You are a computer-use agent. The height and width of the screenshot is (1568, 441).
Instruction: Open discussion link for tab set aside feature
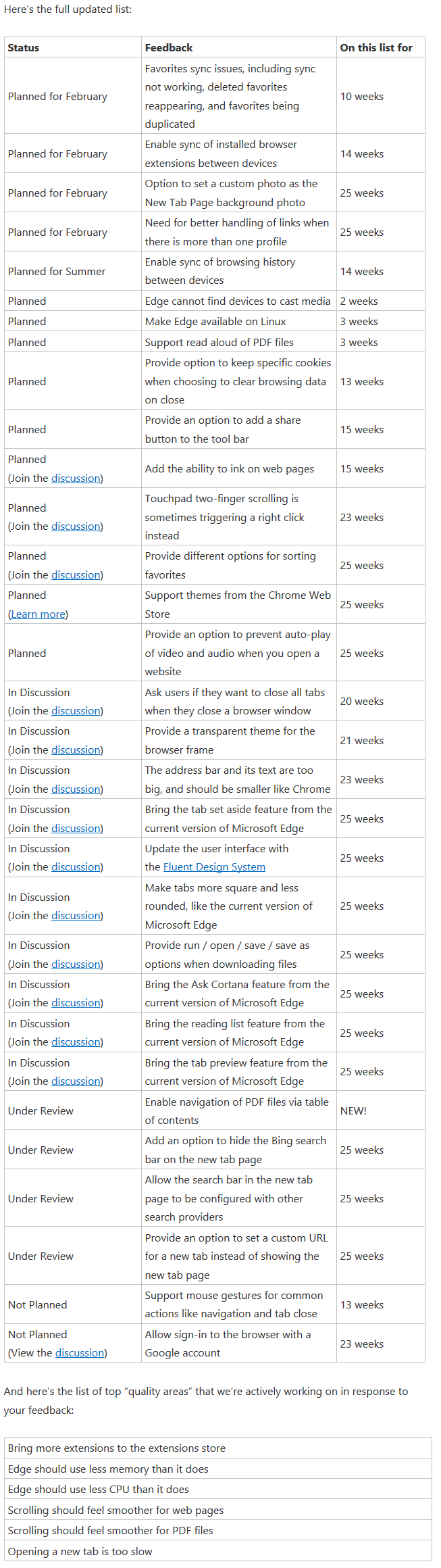(76, 829)
